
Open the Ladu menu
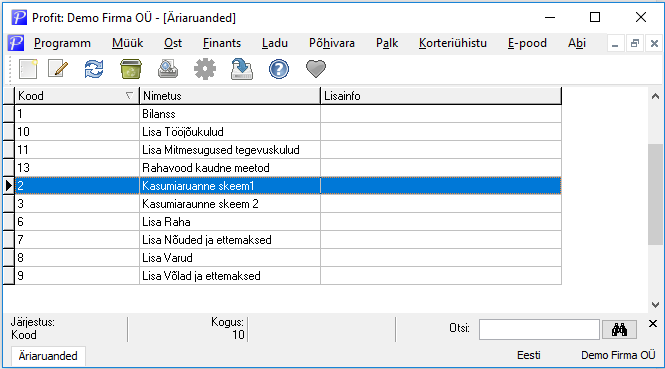coord(275,43)
